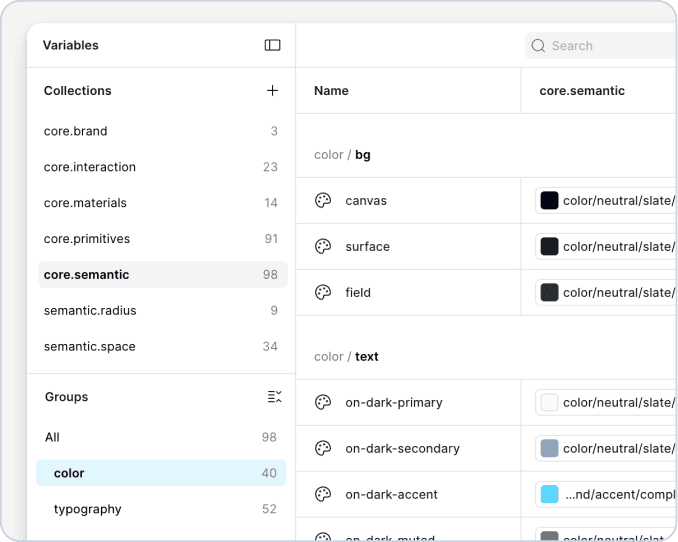Click the on-dark-primary variable name

[x=393, y=403]
